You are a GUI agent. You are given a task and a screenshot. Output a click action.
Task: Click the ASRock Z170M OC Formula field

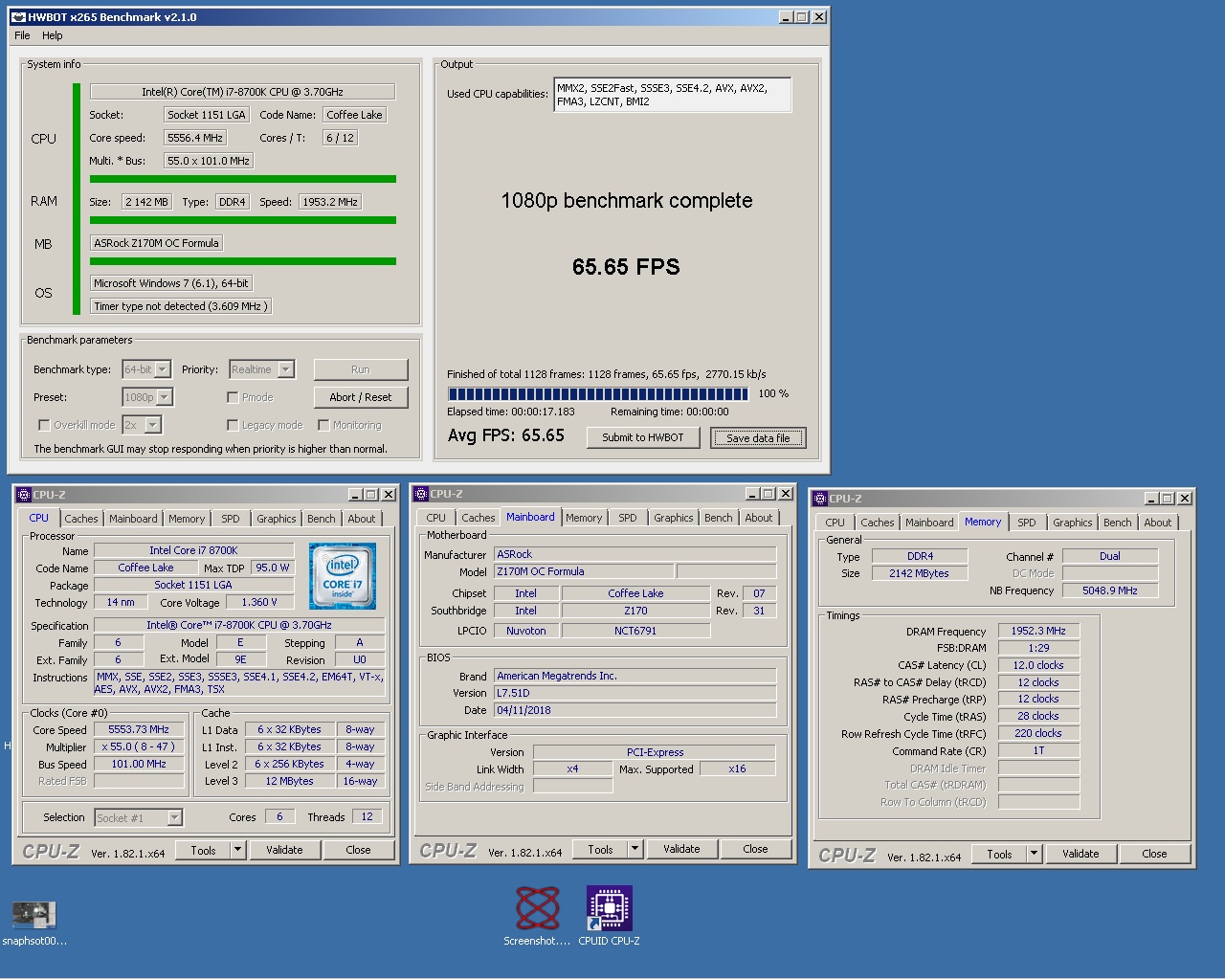(157, 243)
